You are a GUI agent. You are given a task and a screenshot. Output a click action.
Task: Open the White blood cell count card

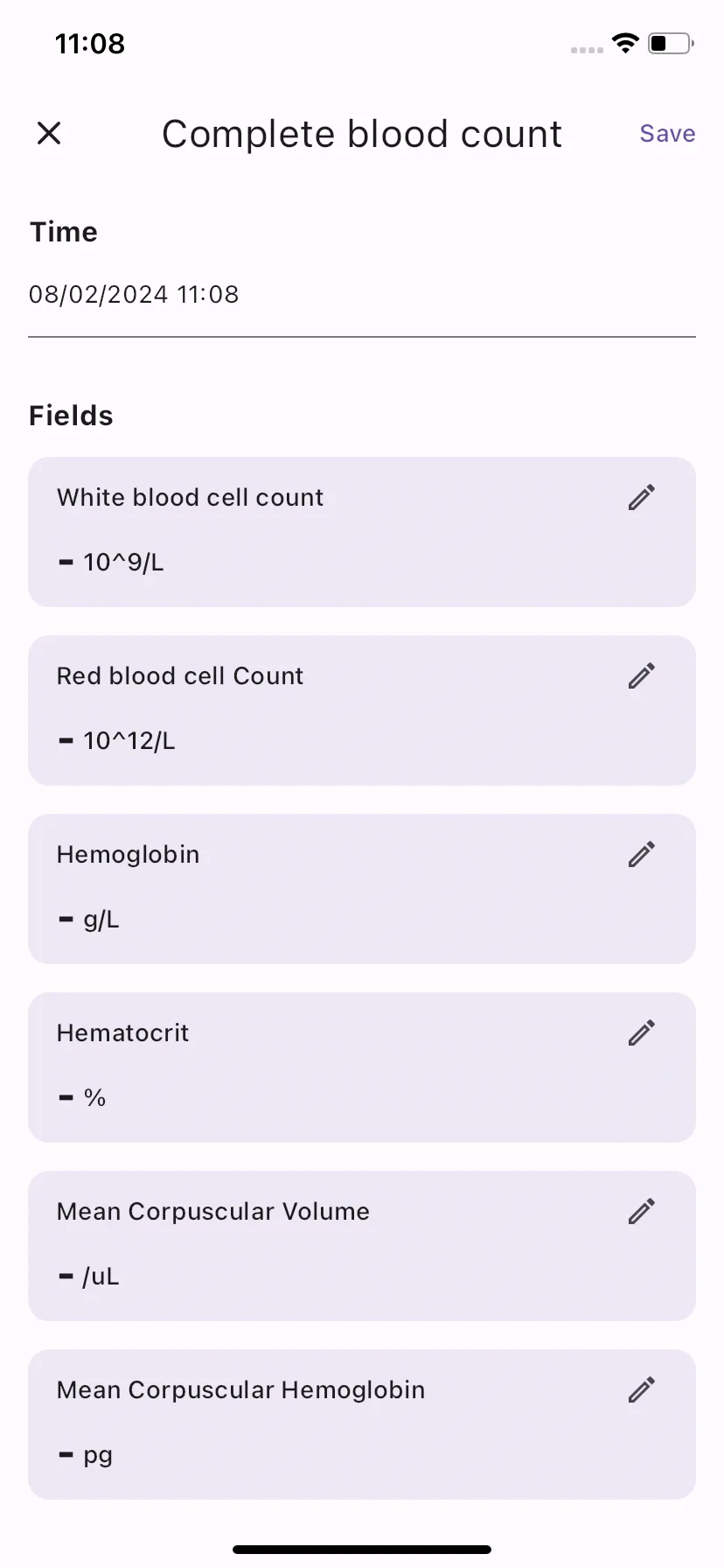pyautogui.click(x=362, y=532)
